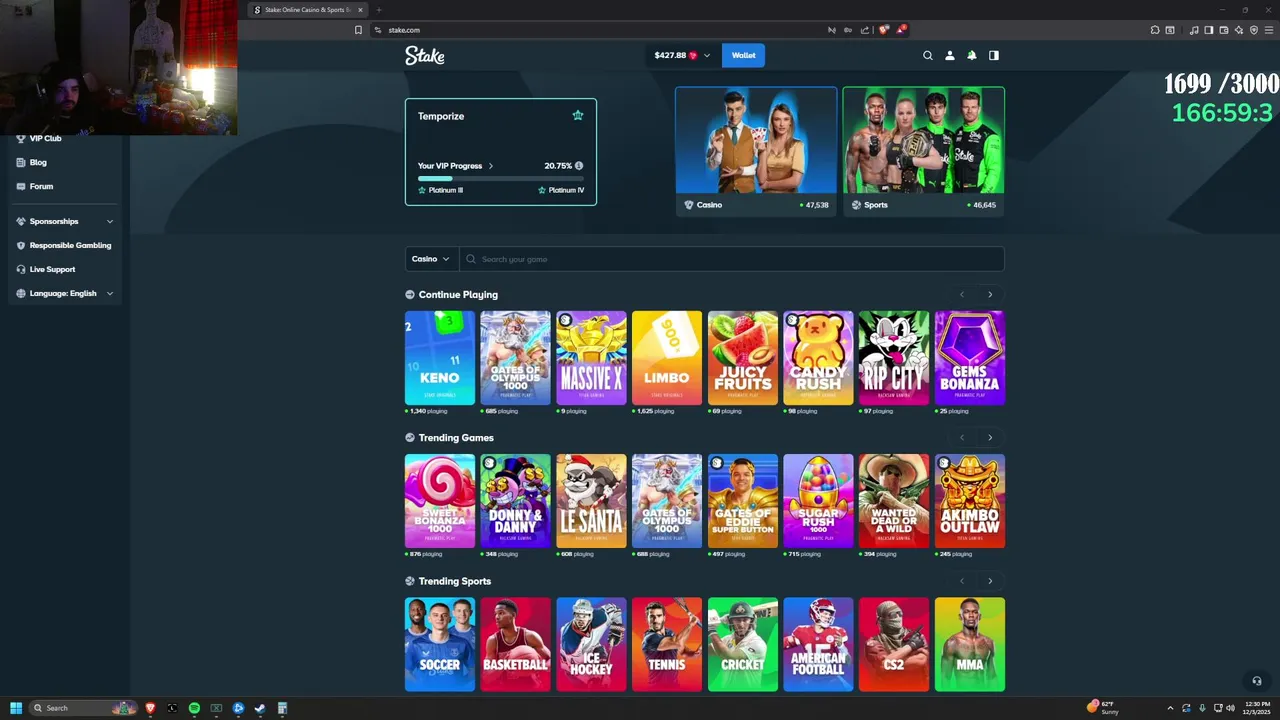
Task: Open the Gems Bonanza game thumbnail
Action: tap(970, 358)
